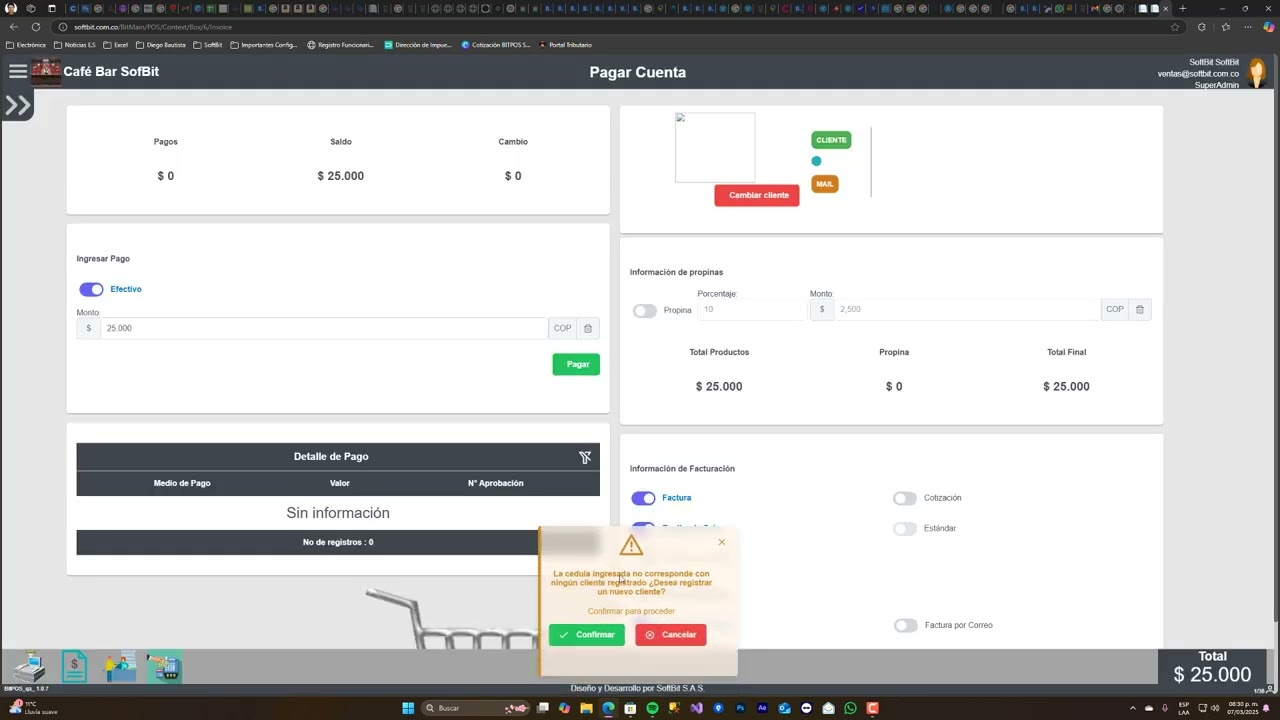1280x720 pixels.
Task: Open Windows Start menu
Action: coord(408,708)
